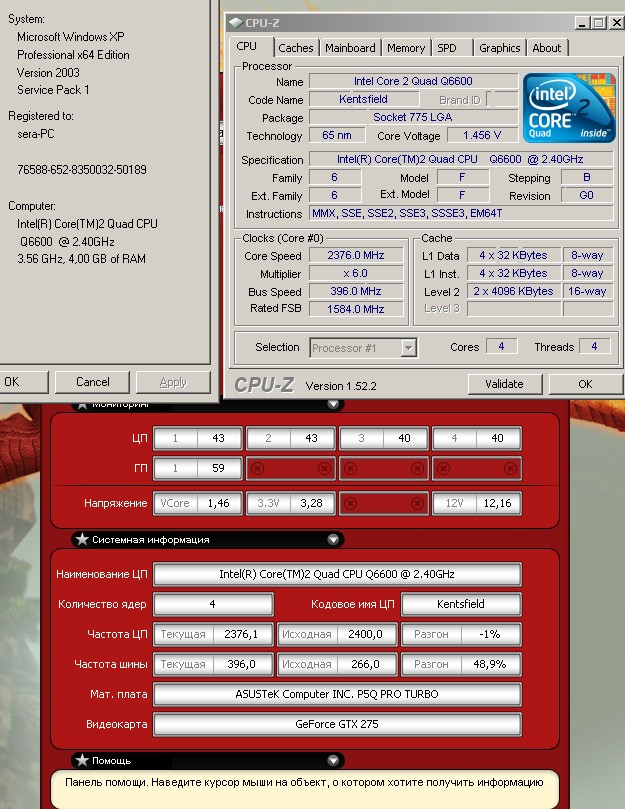This screenshot has height=809, width=625.
Task: Collapse the Системная информация section arrow
Action: tap(333, 540)
